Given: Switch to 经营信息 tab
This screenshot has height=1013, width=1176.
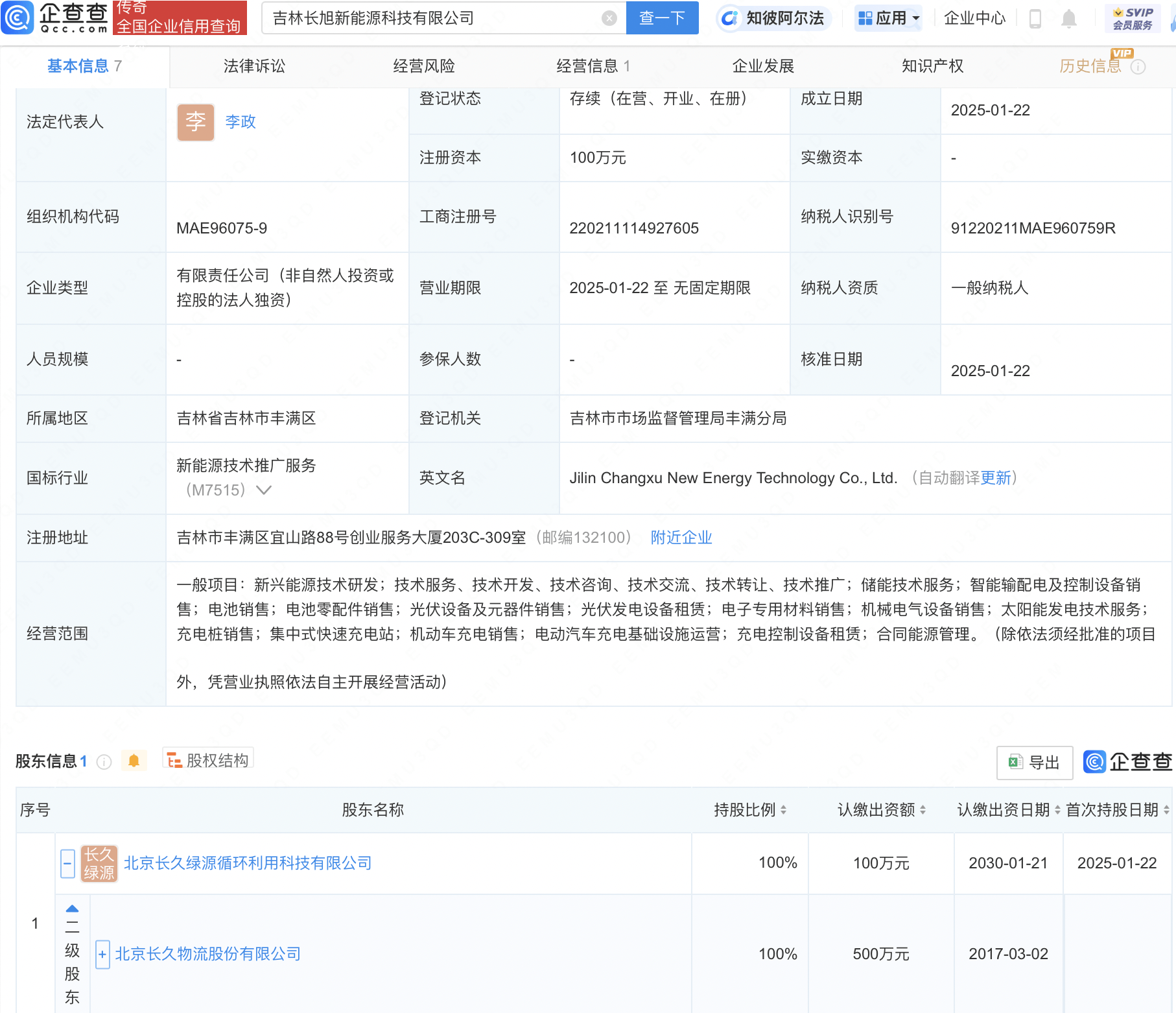Looking at the screenshot, I should tap(593, 66).
